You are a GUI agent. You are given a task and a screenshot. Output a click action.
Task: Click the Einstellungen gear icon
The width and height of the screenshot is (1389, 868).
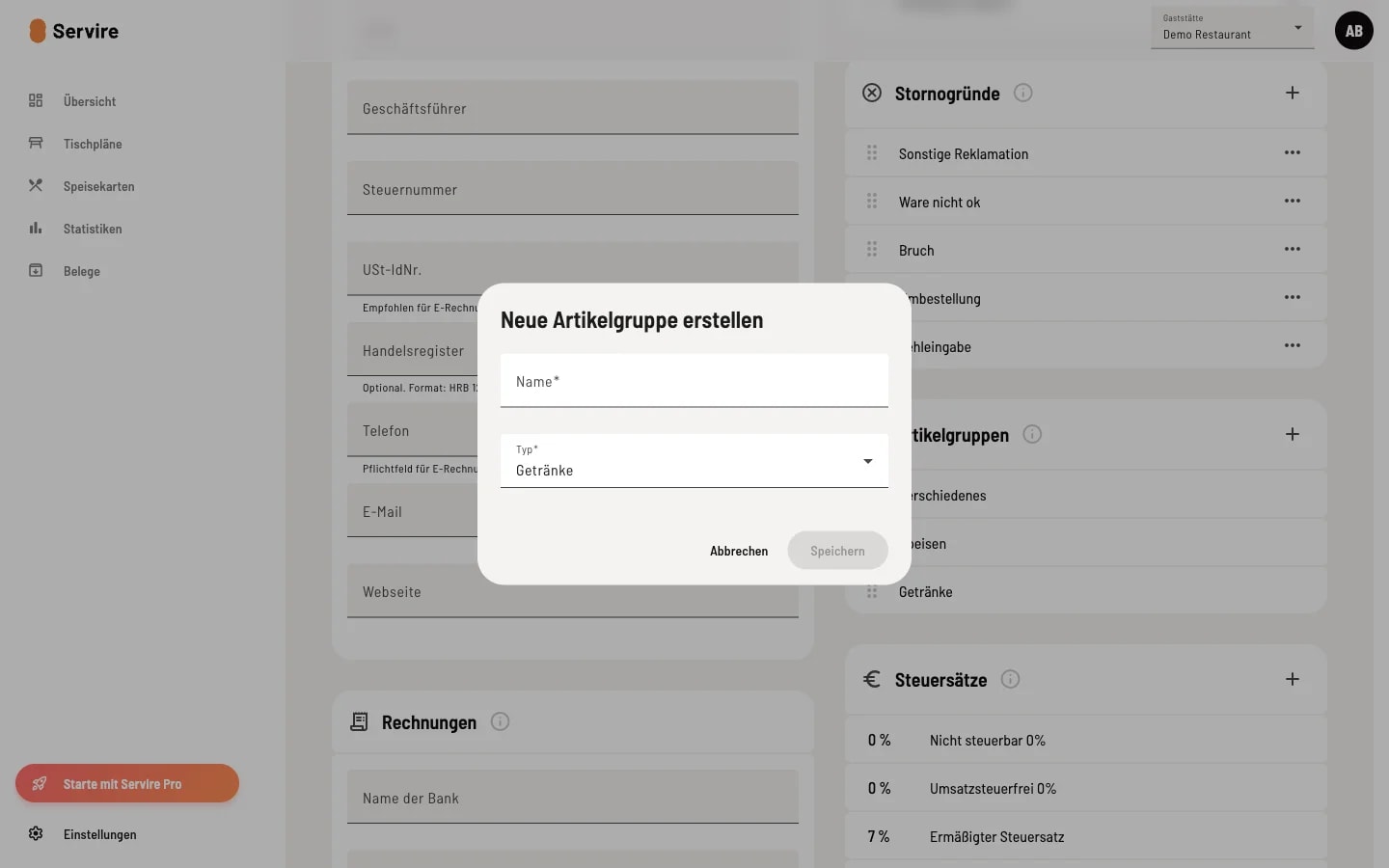pyautogui.click(x=36, y=833)
